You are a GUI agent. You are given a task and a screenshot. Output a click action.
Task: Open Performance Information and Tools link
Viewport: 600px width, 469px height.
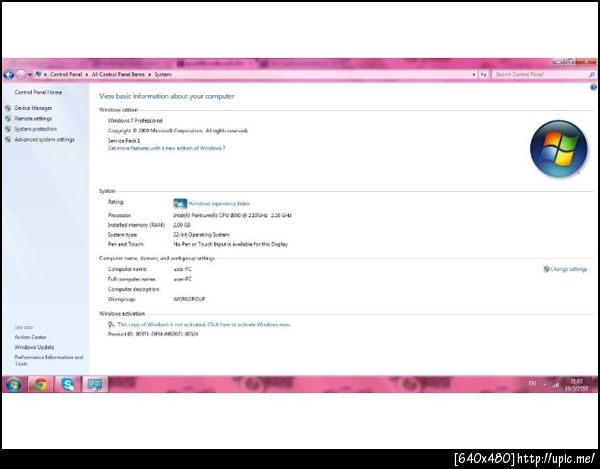click(49, 360)
